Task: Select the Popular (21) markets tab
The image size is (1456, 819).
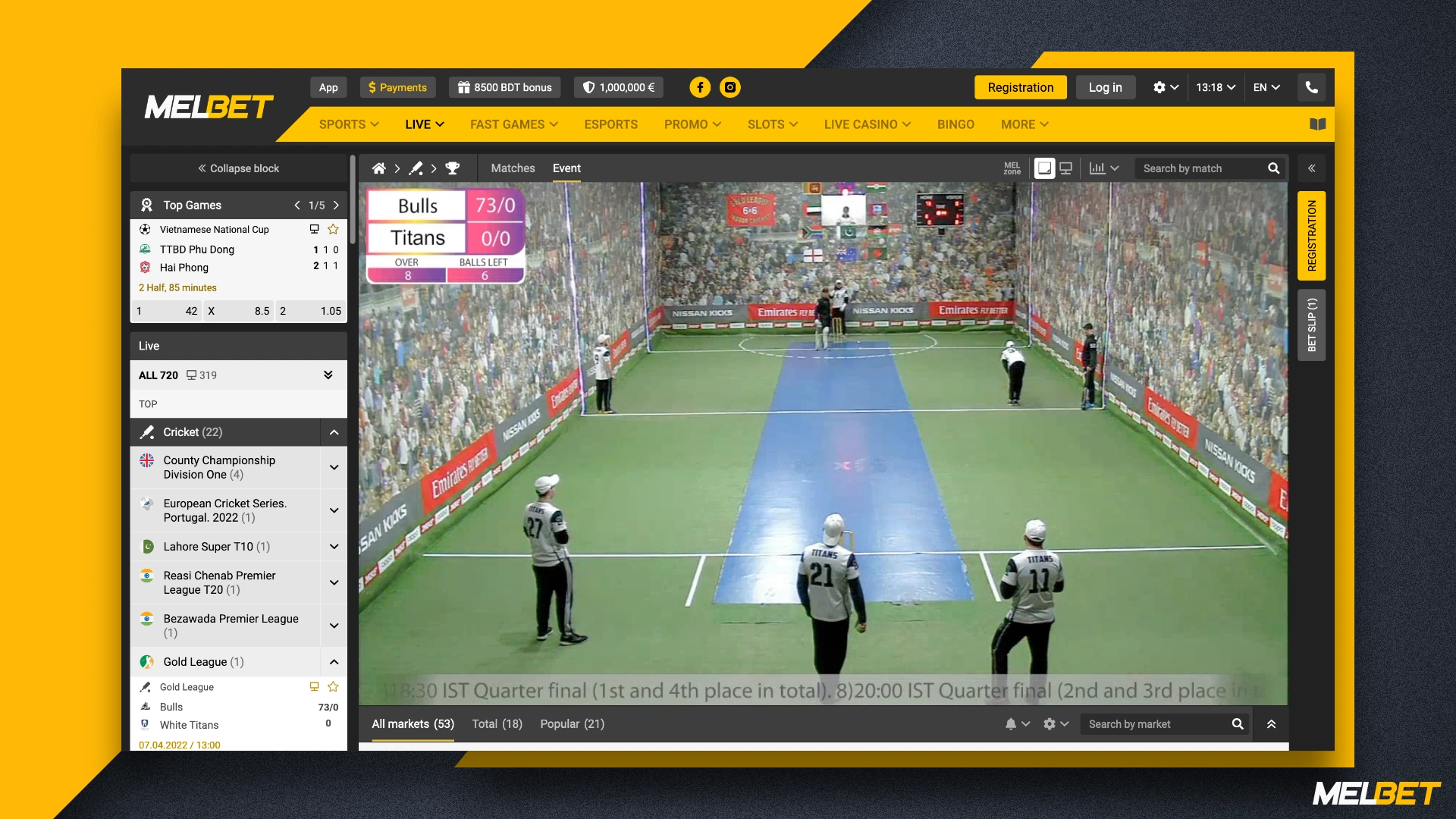Action: 572,724
